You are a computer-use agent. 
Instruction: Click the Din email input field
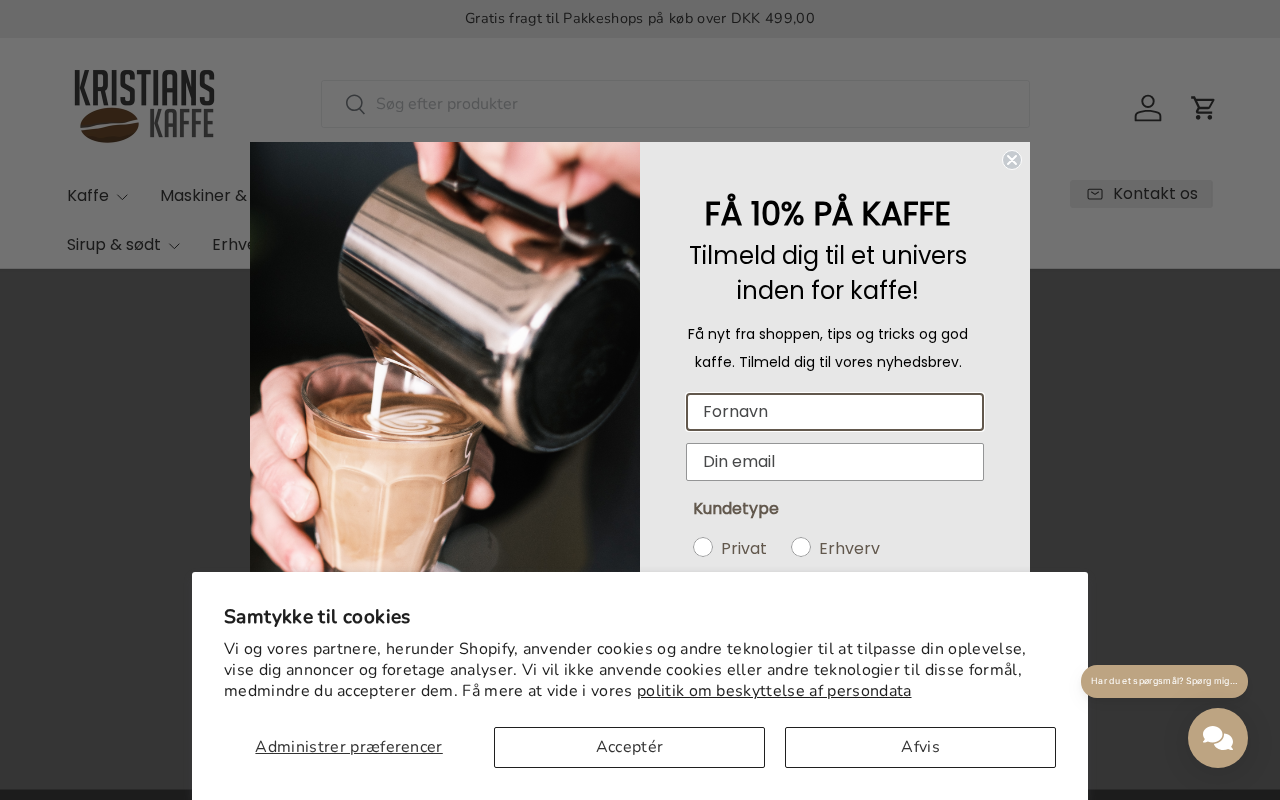click(x=835, y=462)
